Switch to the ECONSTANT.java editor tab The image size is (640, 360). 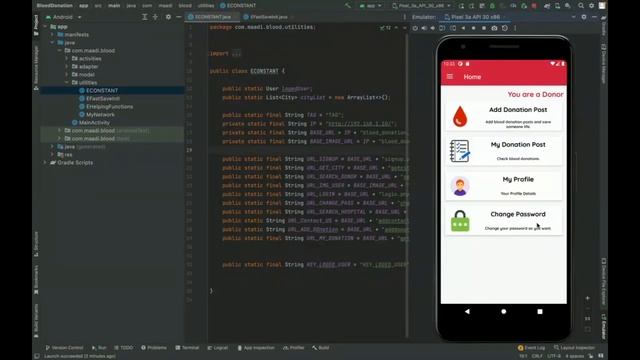coord(213,17)
